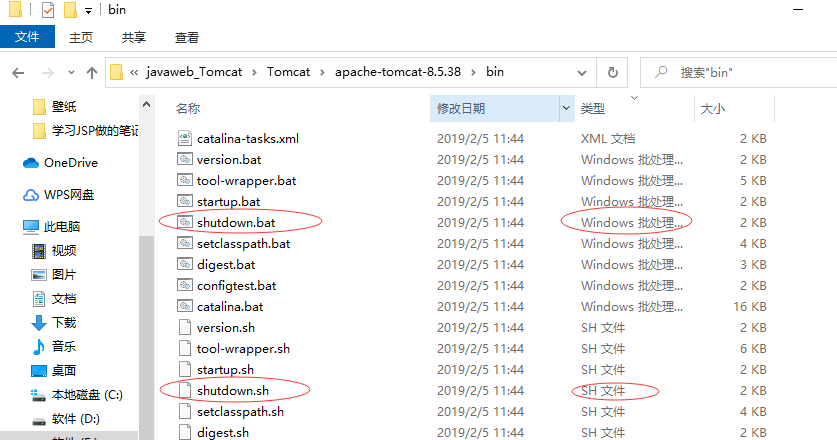837x440 pixels.
Task: Expand breadcrumb arrow after Tomcat
Action: click(322, 73)
